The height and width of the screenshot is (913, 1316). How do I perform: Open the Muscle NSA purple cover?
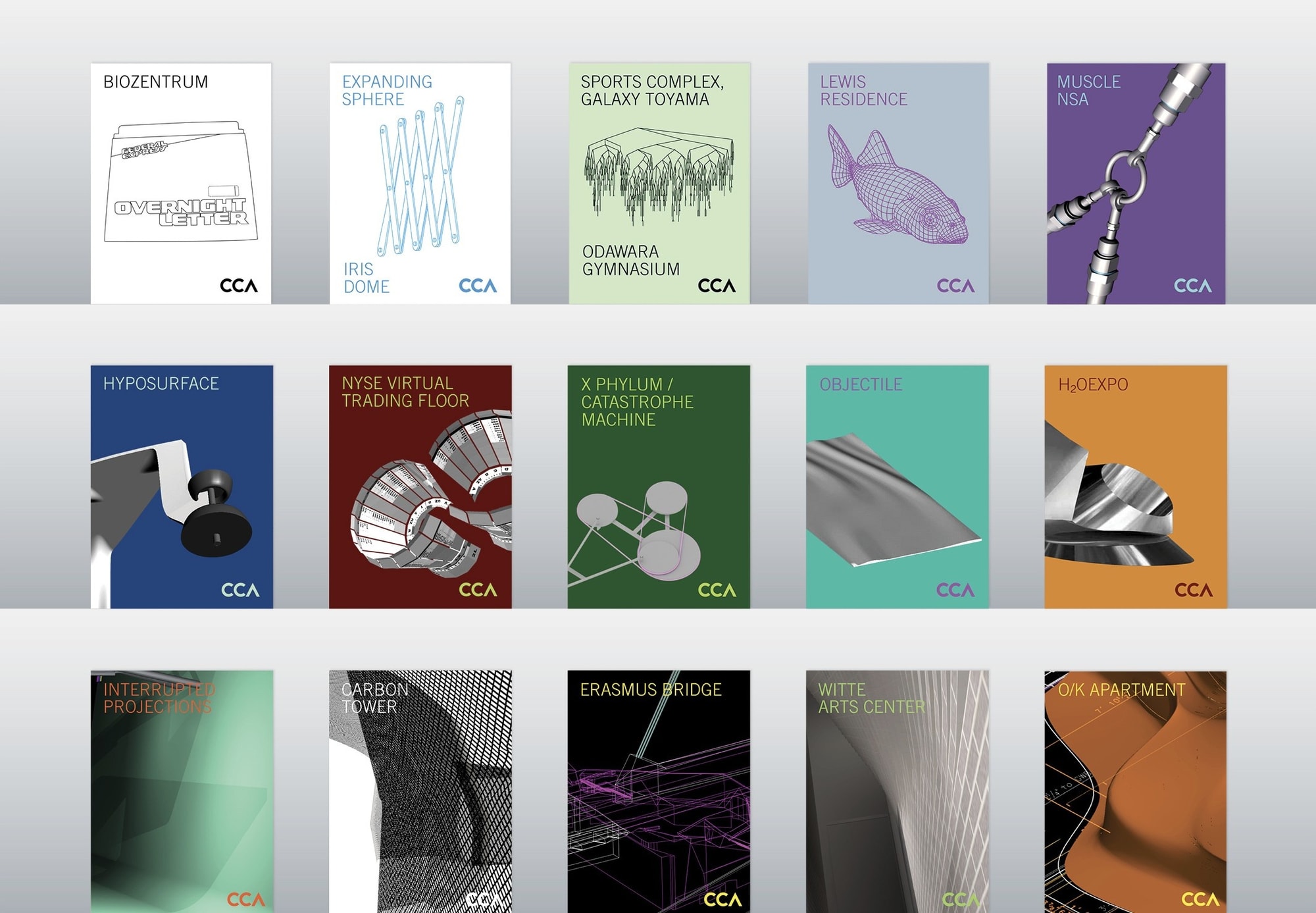1136,183
